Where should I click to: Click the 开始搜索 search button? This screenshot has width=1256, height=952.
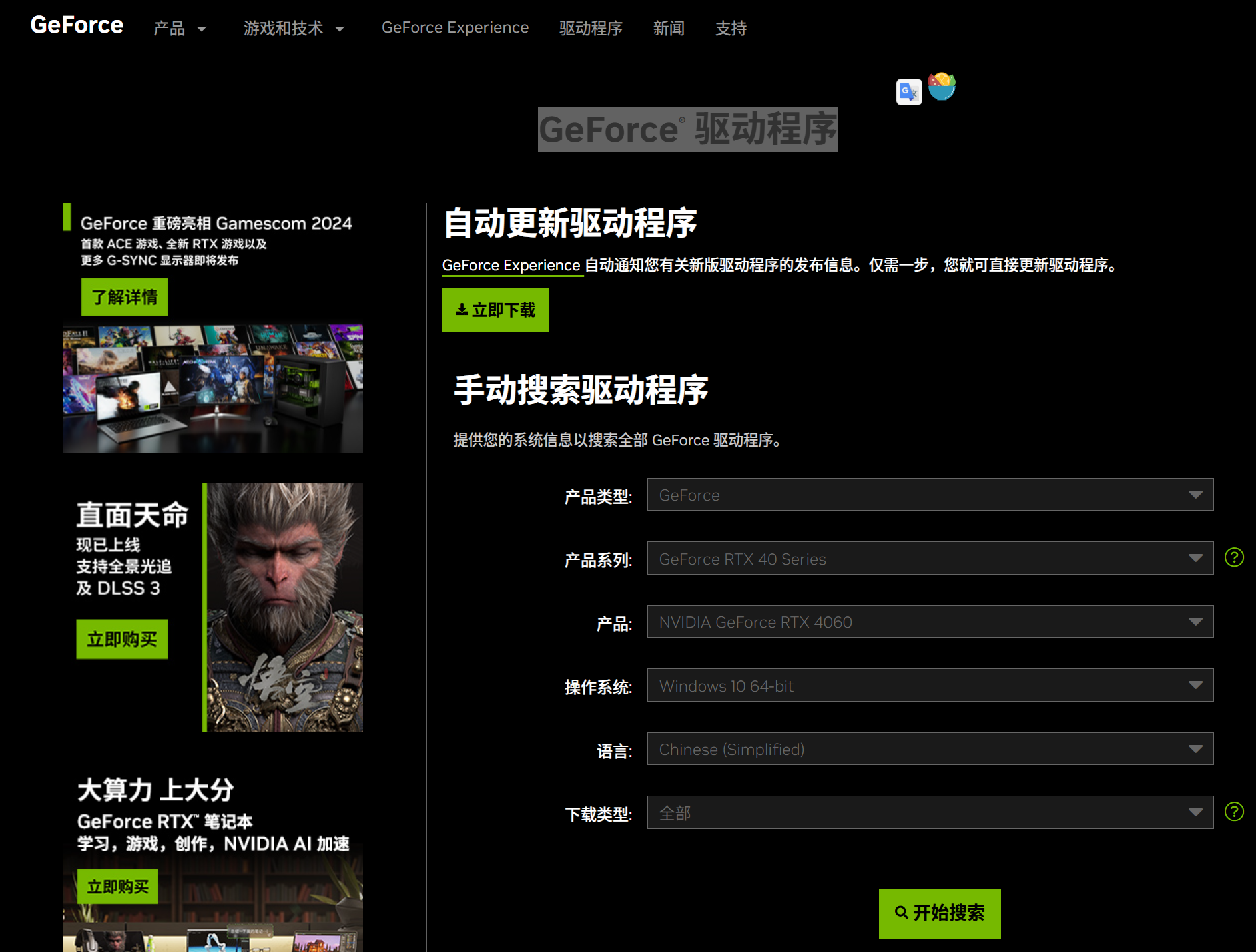click(940, 913)
